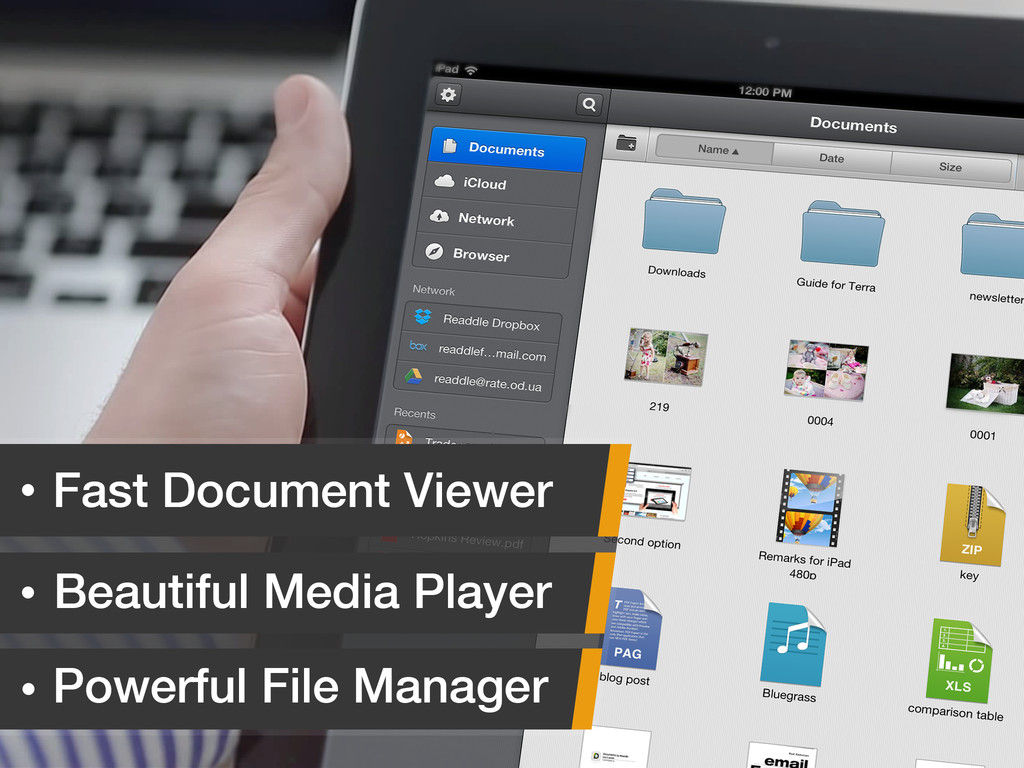Click the iCloud cloud icon
This screenshot has width=1024, height=768.
coord(444,181)
